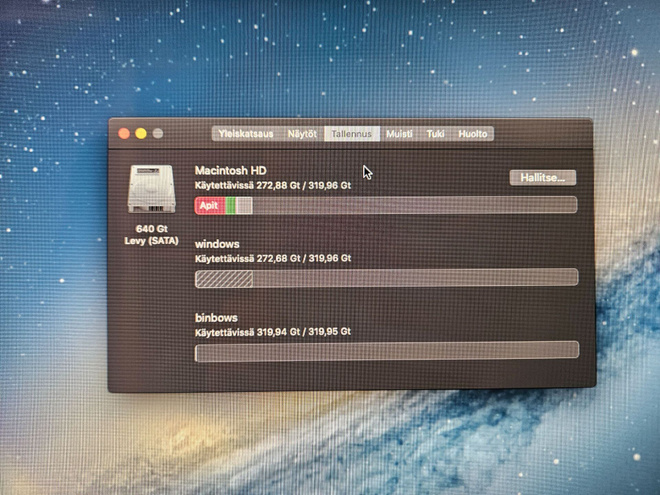Select the Macintosh HD volume name
The height and width of the screenshot is (495, 660).
231,170
